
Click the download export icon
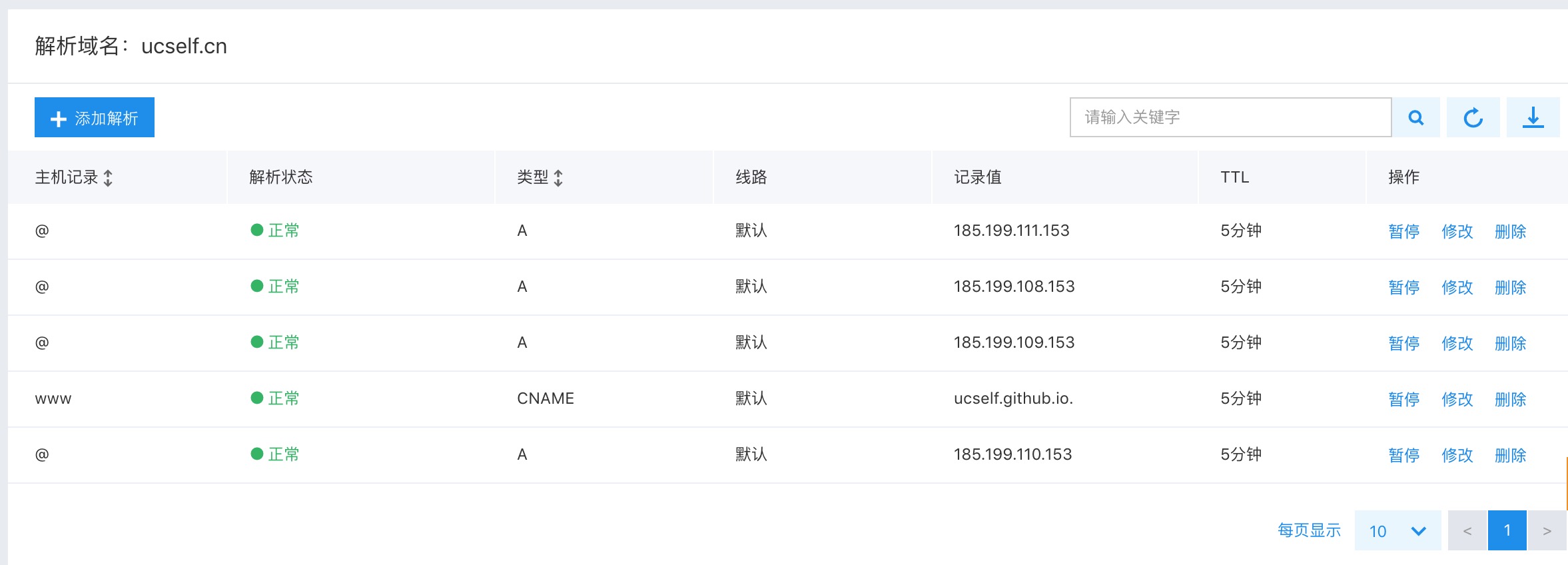point(1533,118)
